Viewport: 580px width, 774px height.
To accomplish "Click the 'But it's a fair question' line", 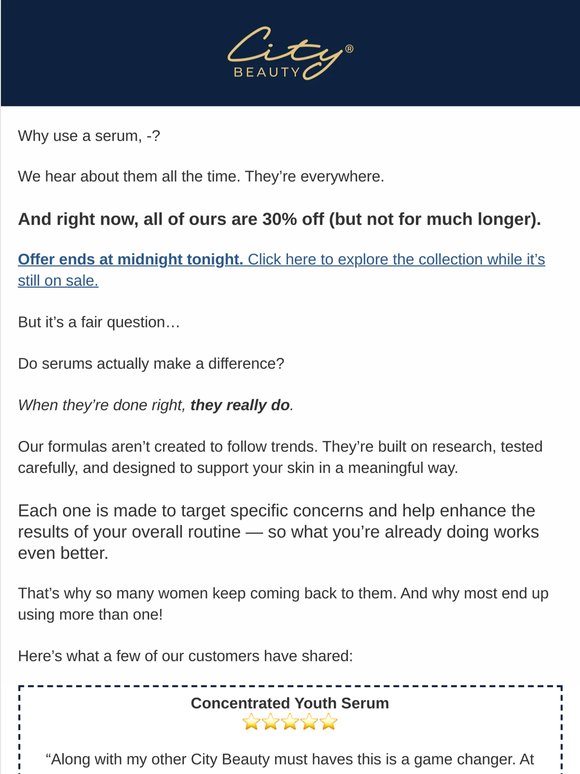I will click(99, 322).
